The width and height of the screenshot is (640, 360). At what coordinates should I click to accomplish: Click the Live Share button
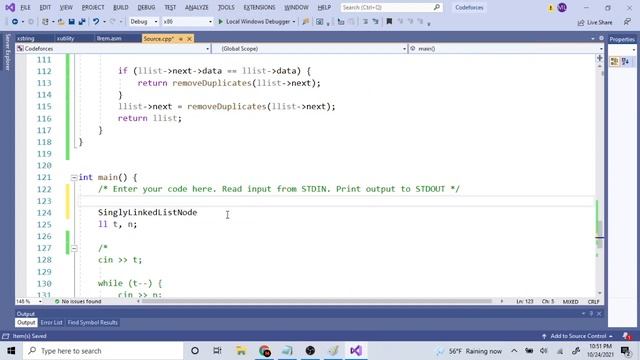click(595, 22)
